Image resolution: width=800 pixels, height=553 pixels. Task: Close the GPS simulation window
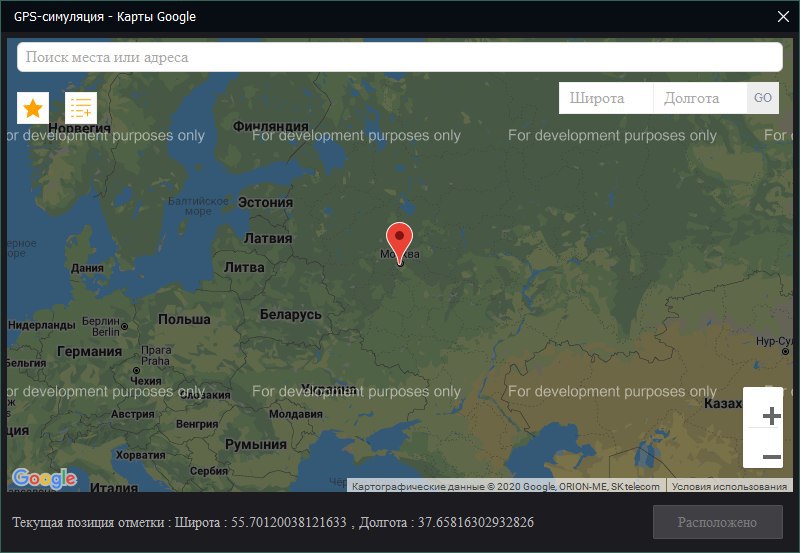click(783, 16)
